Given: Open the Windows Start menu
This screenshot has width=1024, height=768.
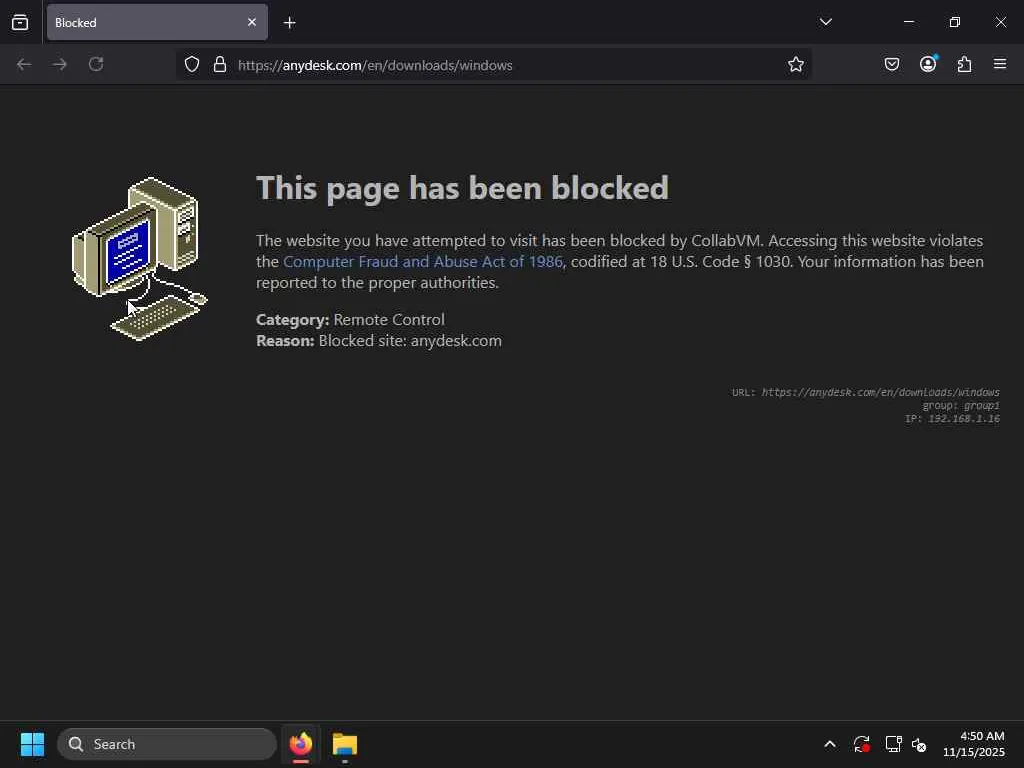Looking at the screenshot, I should click(x=32, y=744).
